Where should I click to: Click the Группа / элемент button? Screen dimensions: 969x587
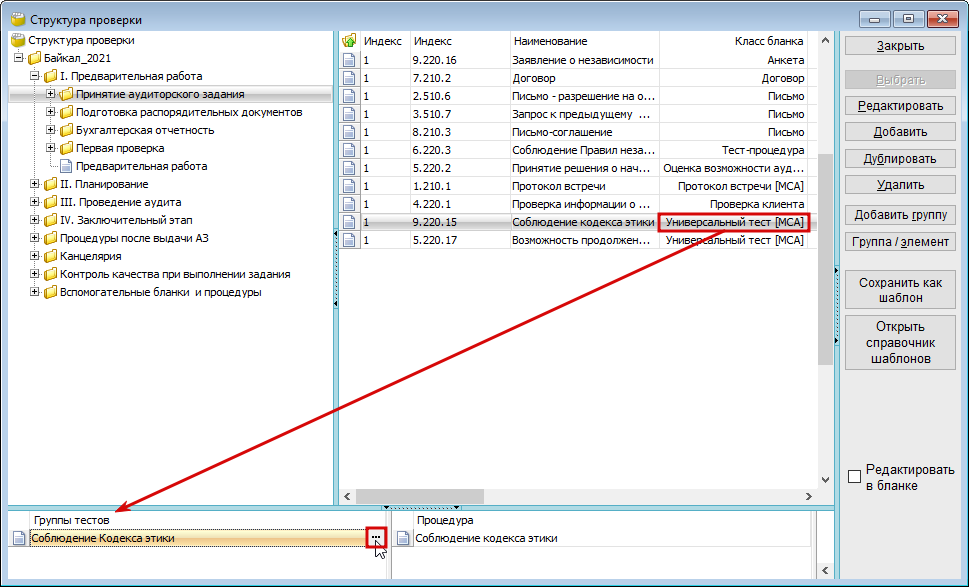(x=900, y=242)
